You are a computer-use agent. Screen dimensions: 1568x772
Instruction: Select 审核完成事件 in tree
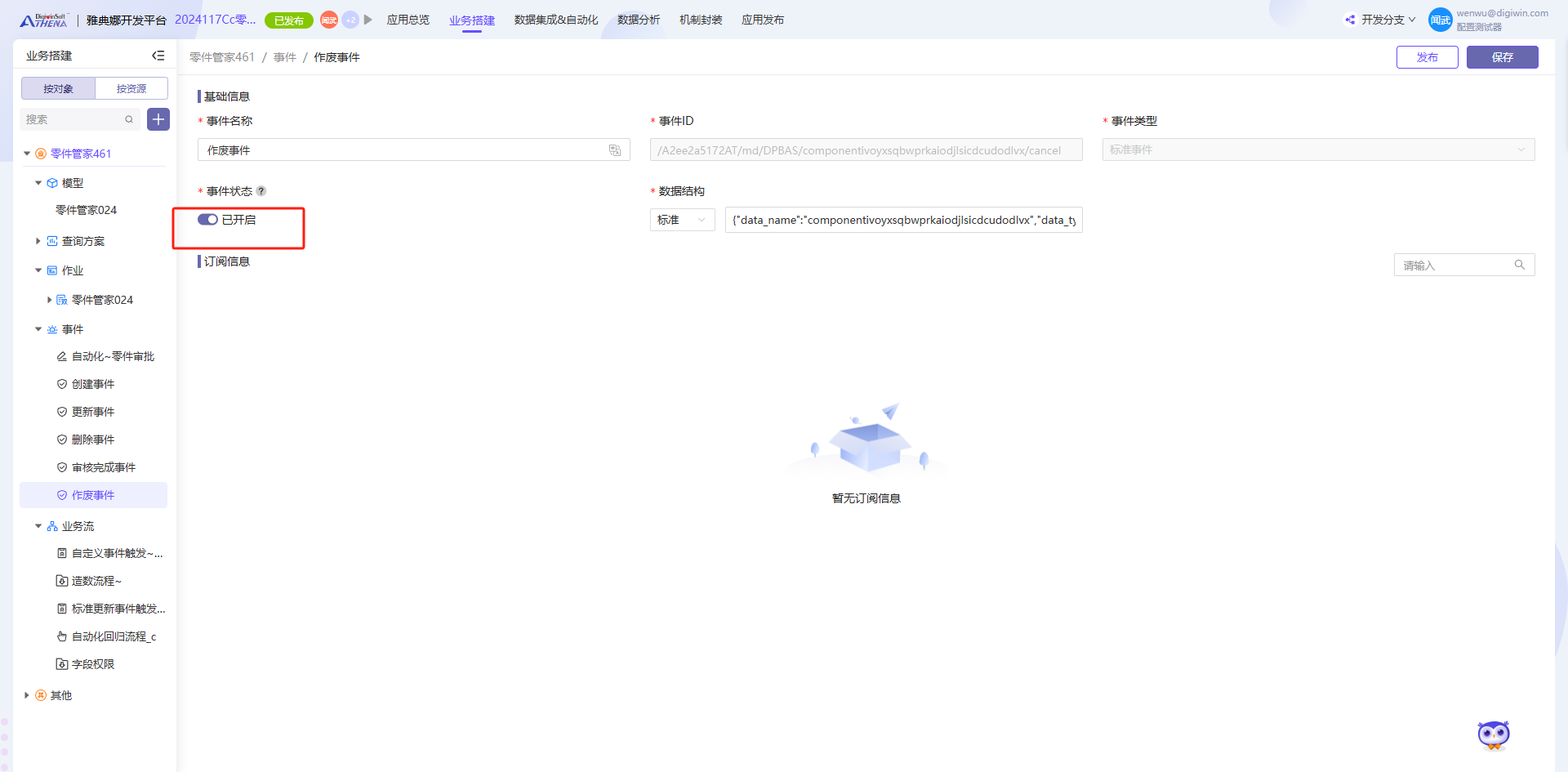pos(104,467)
